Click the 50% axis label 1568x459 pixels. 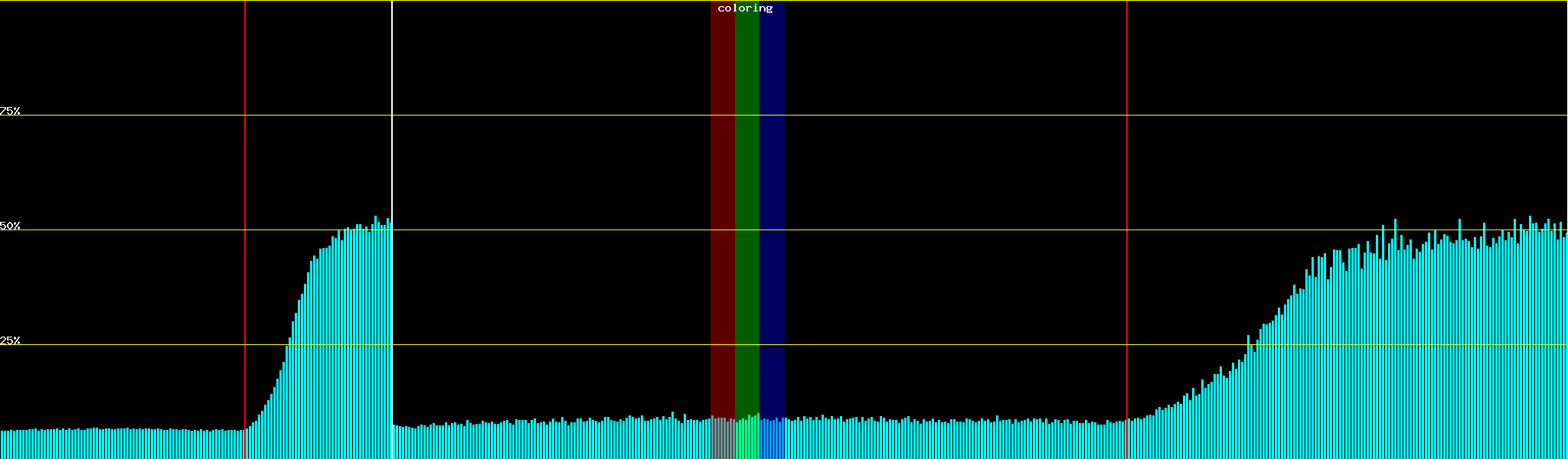(x=10, y=226)
